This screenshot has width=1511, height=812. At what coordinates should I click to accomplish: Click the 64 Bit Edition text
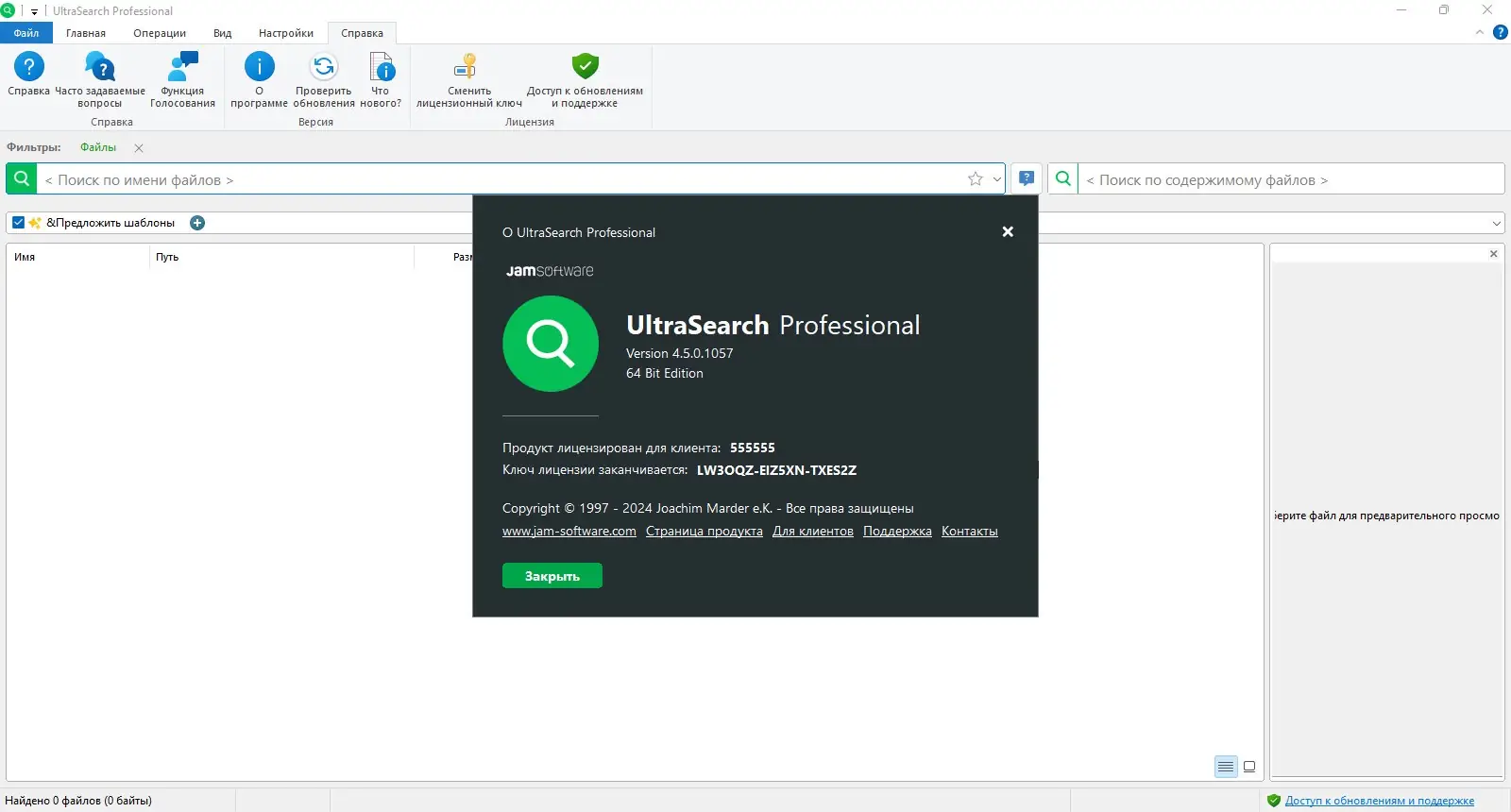(665, 373)
